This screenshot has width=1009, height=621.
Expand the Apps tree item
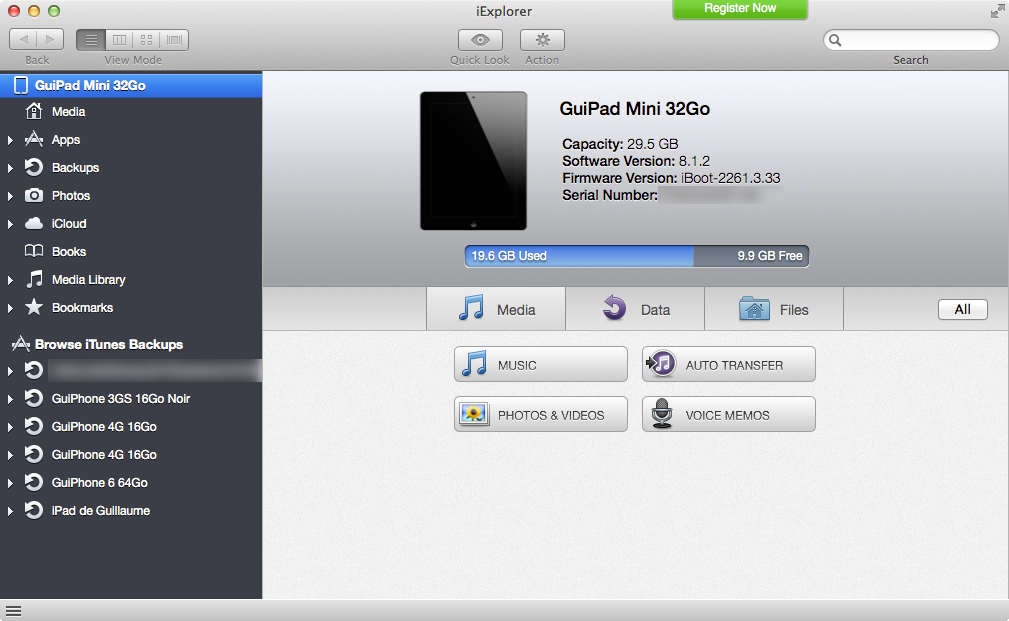[10, 140]
